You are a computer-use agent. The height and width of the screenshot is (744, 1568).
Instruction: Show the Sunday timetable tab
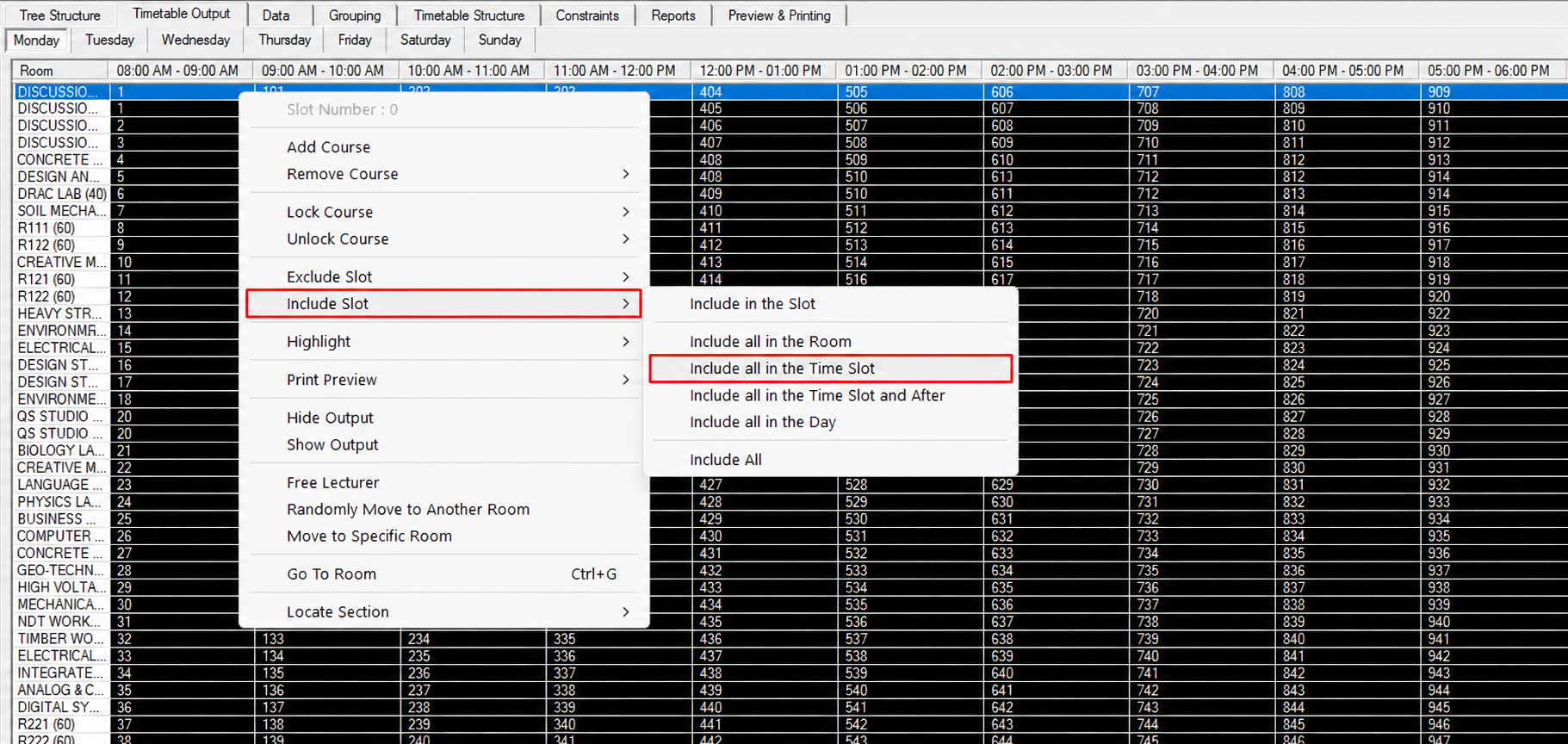point(499,40)
